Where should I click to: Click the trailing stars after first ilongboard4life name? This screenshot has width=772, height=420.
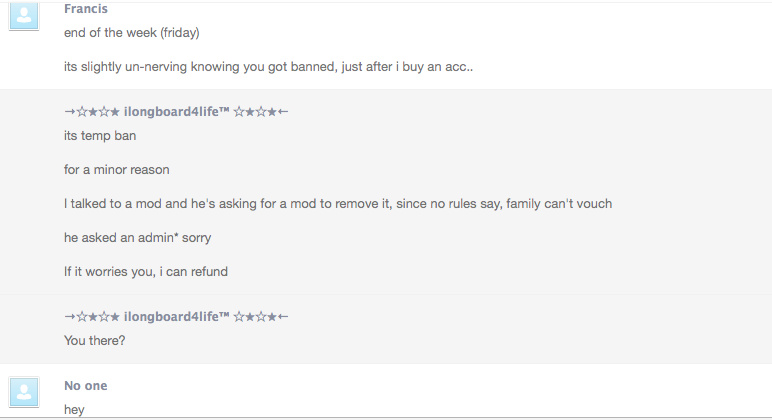pos(260,111)
